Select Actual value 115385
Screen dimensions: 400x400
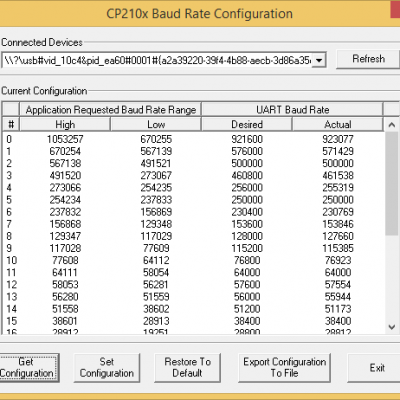(338, 248)
